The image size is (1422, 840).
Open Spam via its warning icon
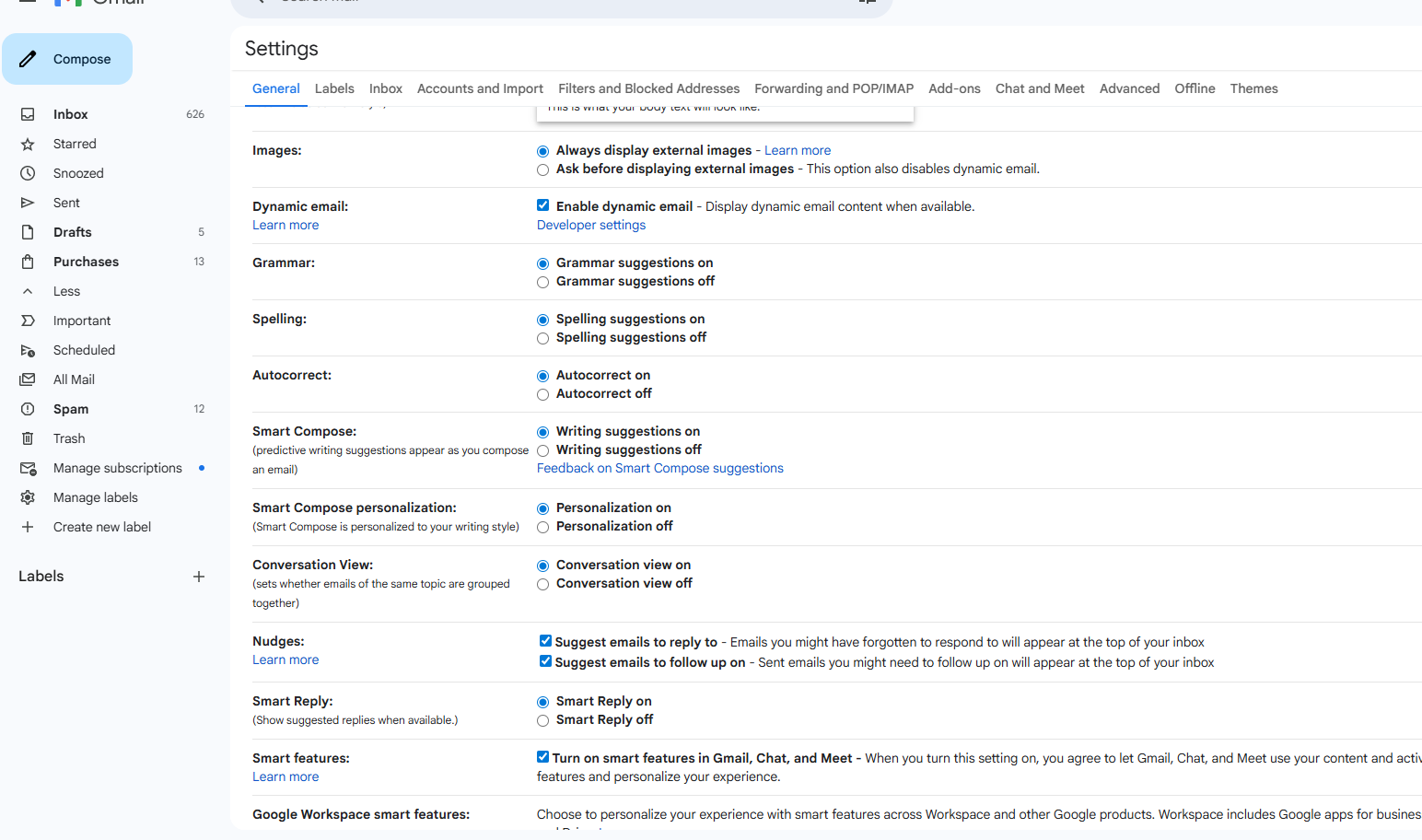click(28, 409)
